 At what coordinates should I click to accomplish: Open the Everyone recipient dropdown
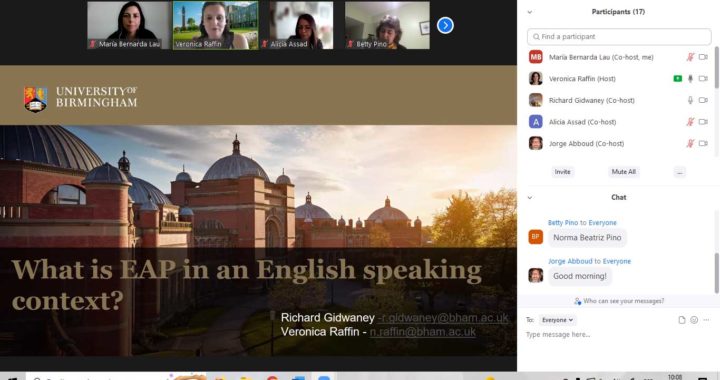point(557,320)
